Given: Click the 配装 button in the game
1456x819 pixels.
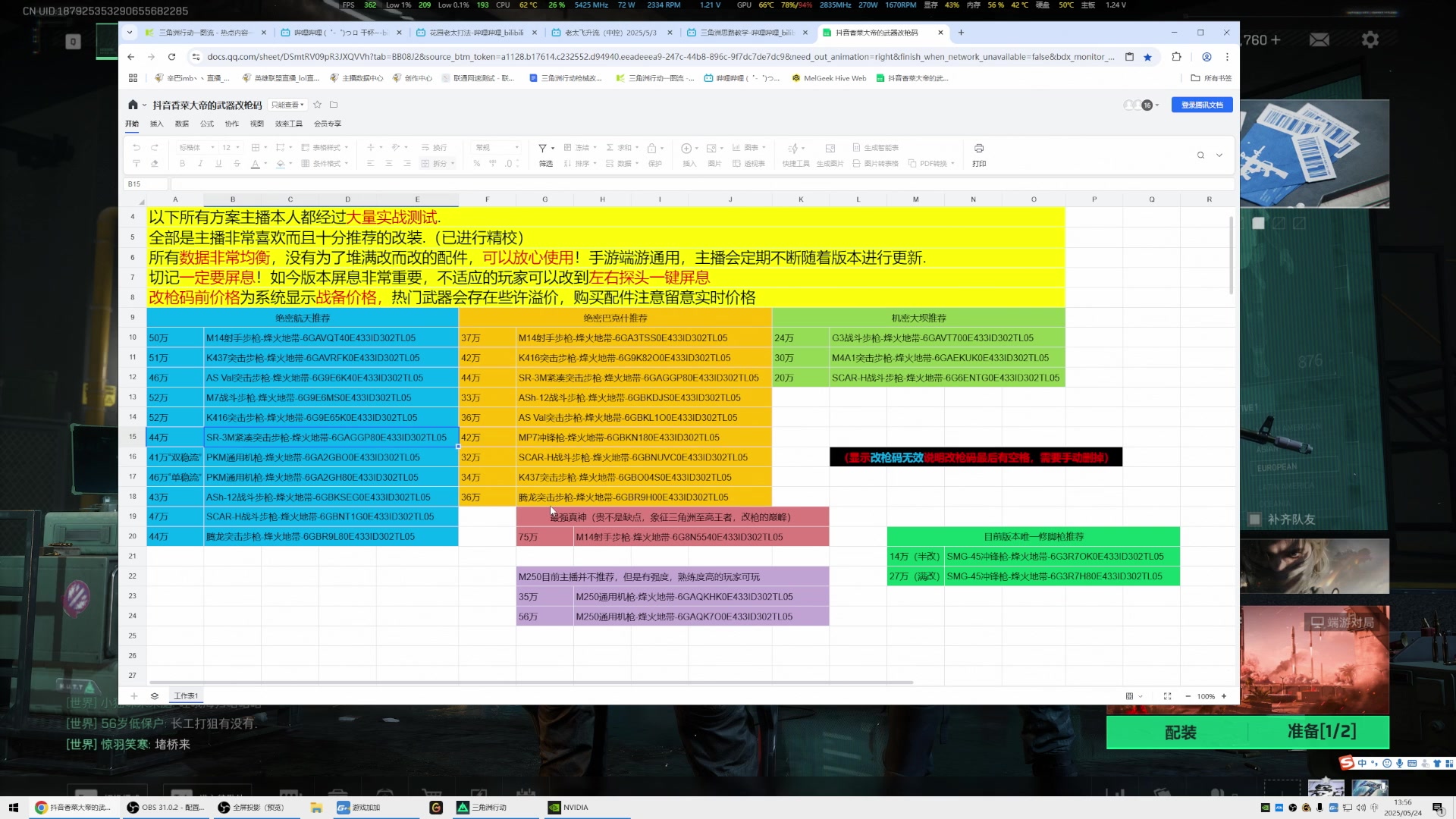Looking at the screenshot, I should click(1179, 733).
